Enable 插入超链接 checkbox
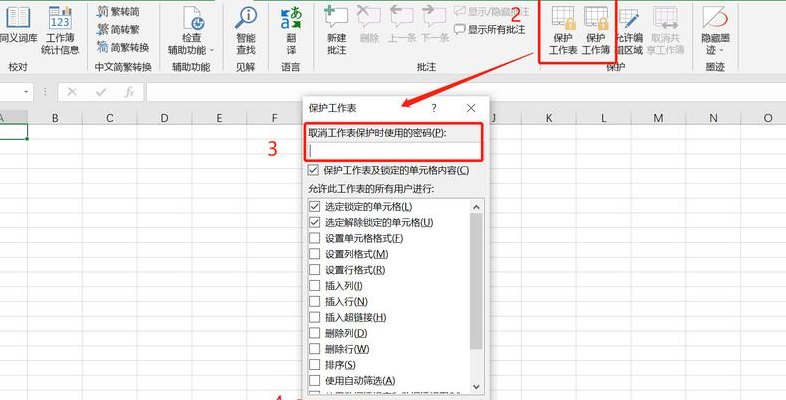This screenshot has height=400, width=786. click(314, 317)
